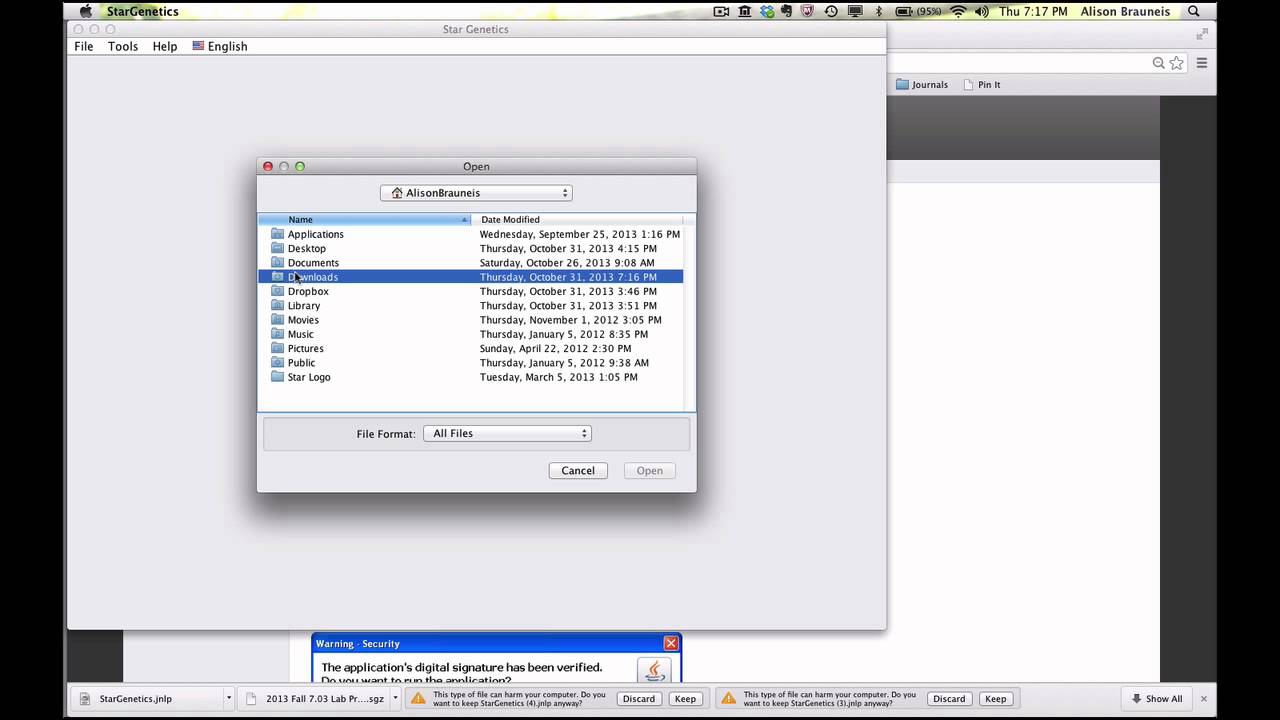Sort by the Name column header
The image size is (1280, 720).
click(x=364, y=219)
